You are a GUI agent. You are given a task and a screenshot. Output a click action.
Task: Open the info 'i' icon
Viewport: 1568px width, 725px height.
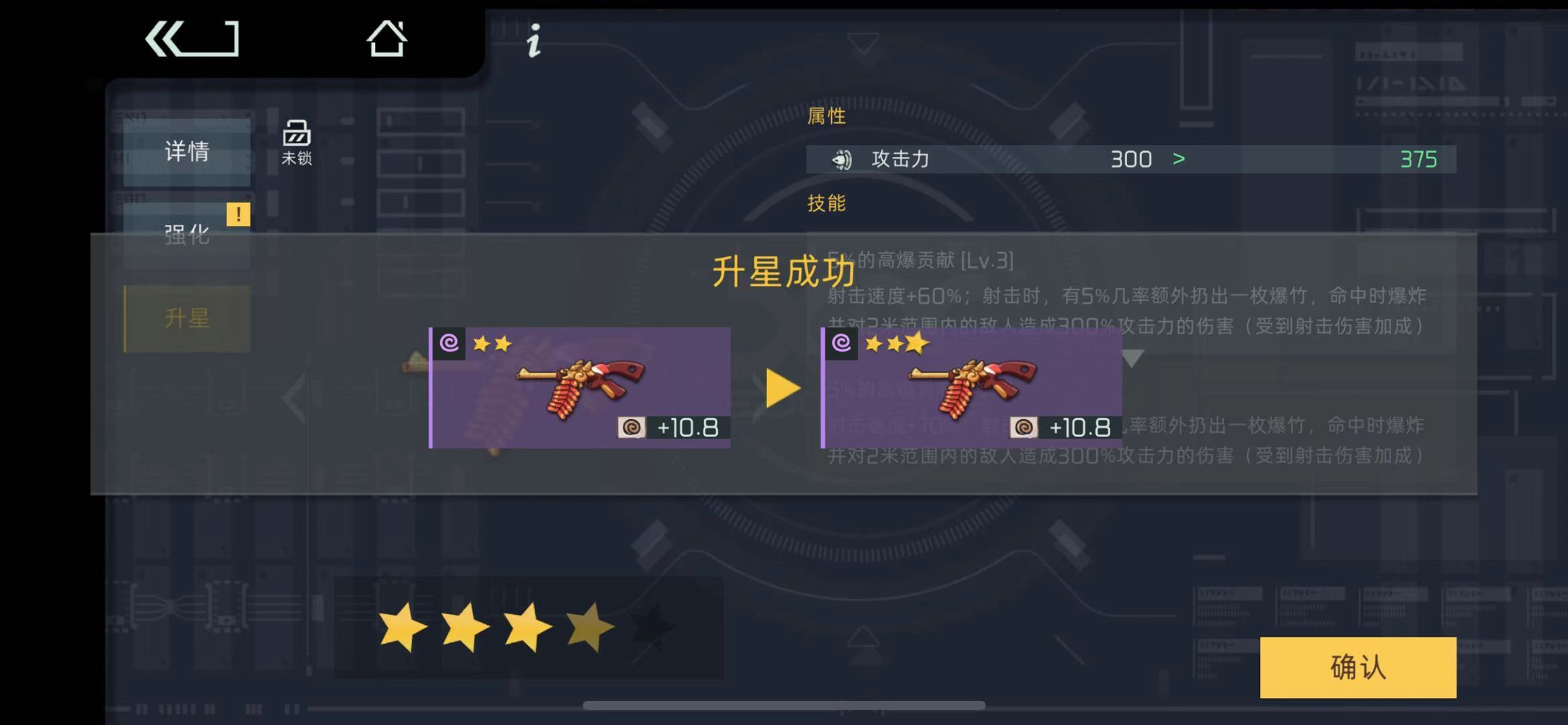point(533,41)
